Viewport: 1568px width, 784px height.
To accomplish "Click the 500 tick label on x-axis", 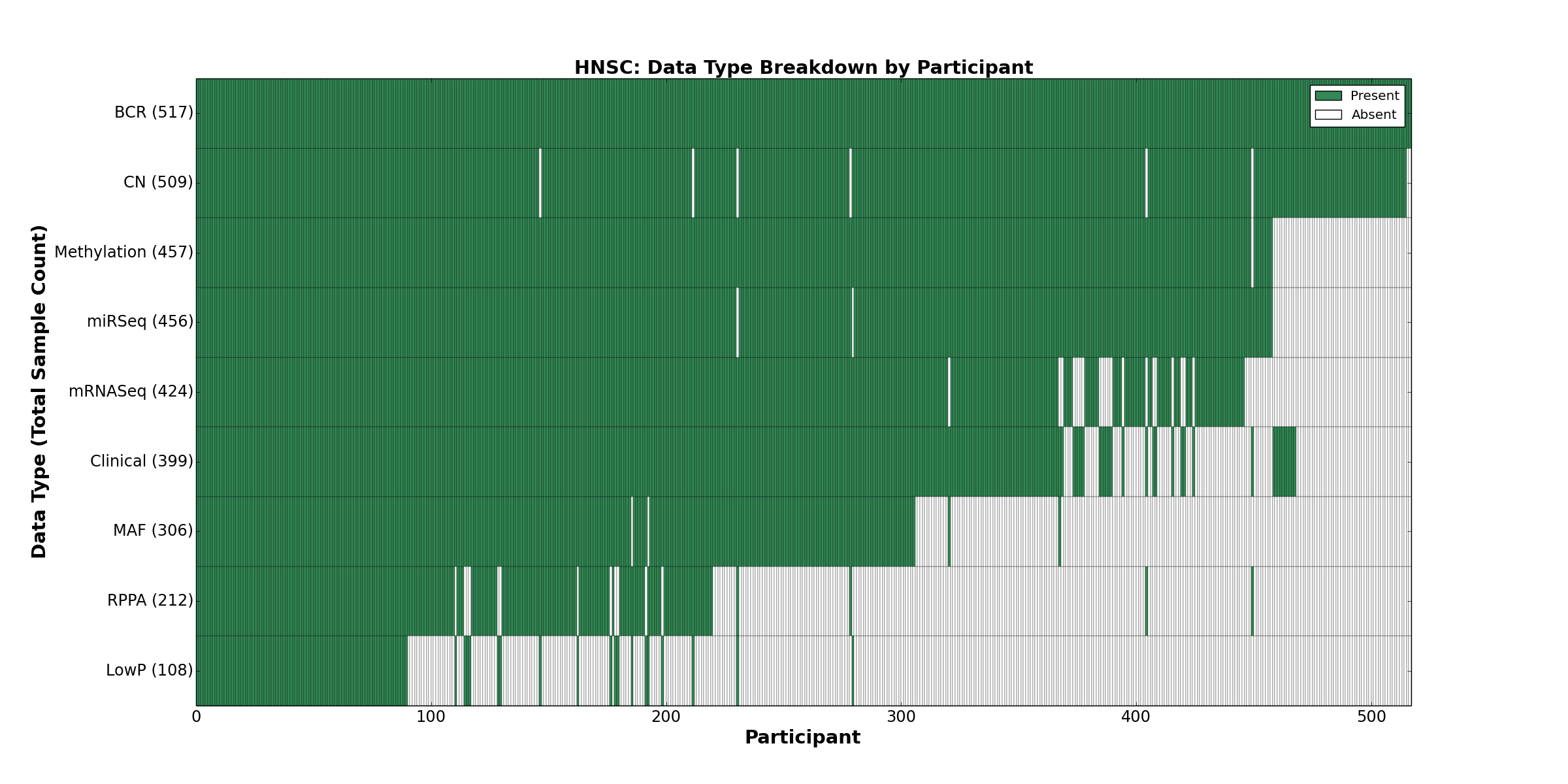I will click(x=1371, y=717).
